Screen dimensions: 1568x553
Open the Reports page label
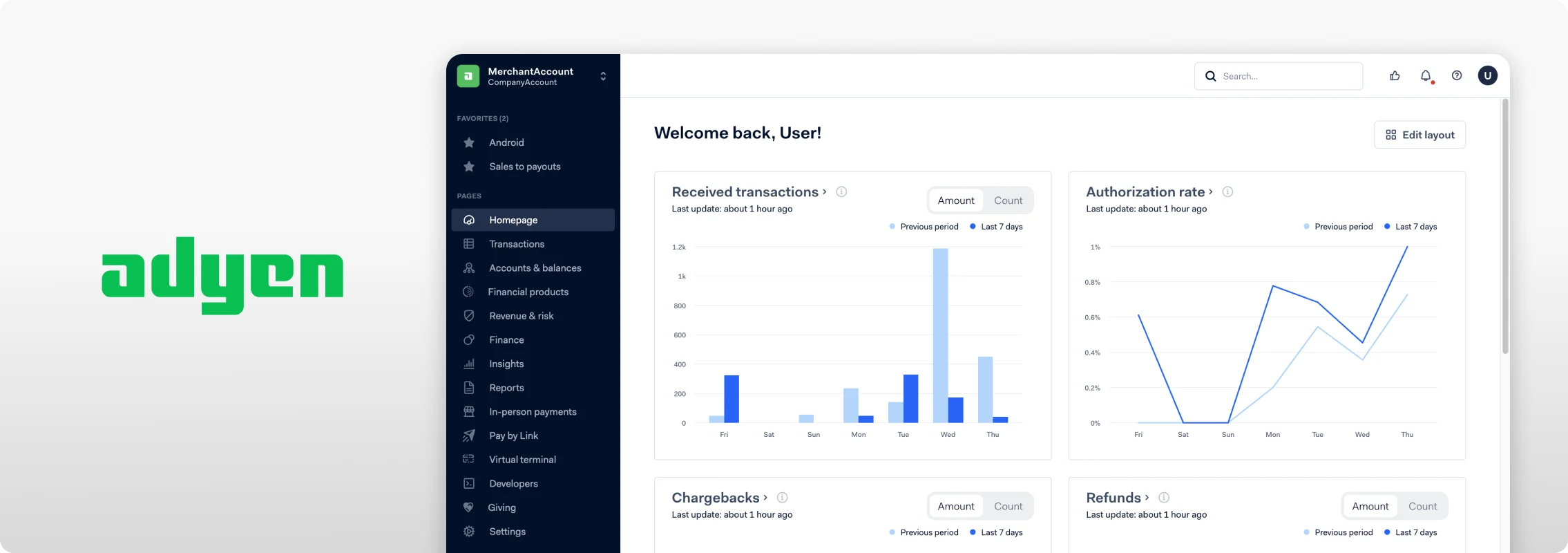pyautogui.click(x=506, y=388)
